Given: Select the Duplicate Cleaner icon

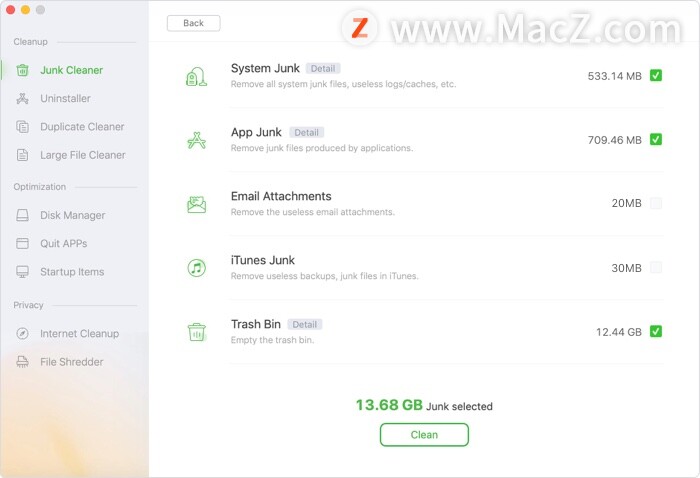Looking at the screenshot, I should tap(22, 127).
